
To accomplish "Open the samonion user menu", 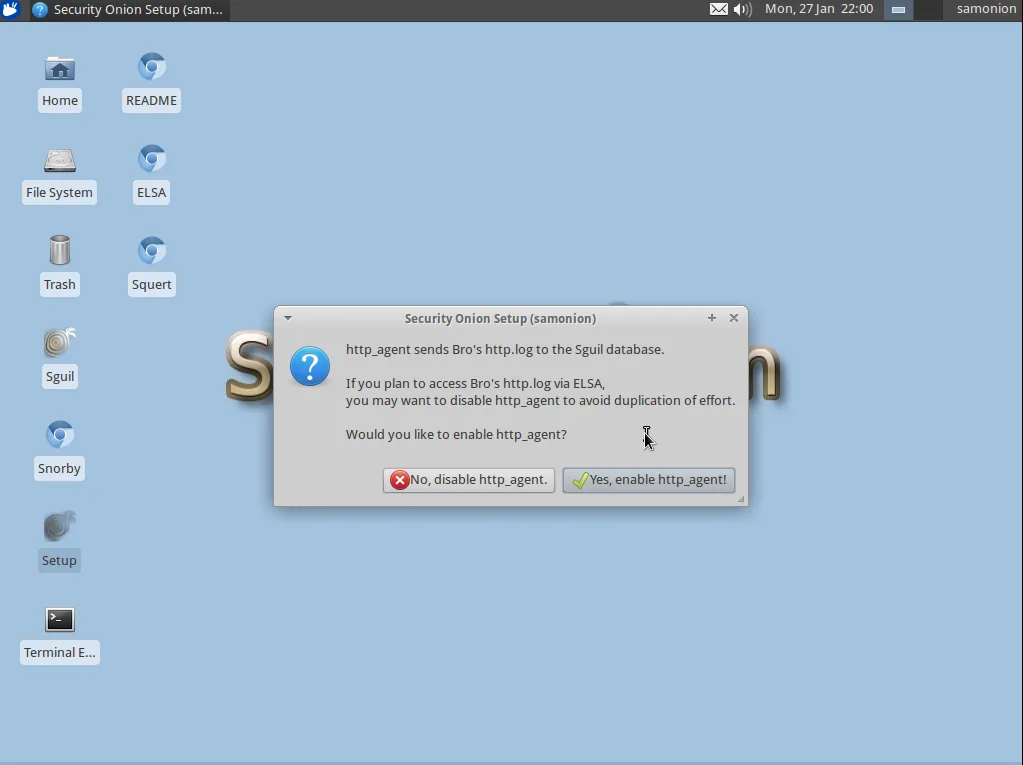I will (986, 9).
